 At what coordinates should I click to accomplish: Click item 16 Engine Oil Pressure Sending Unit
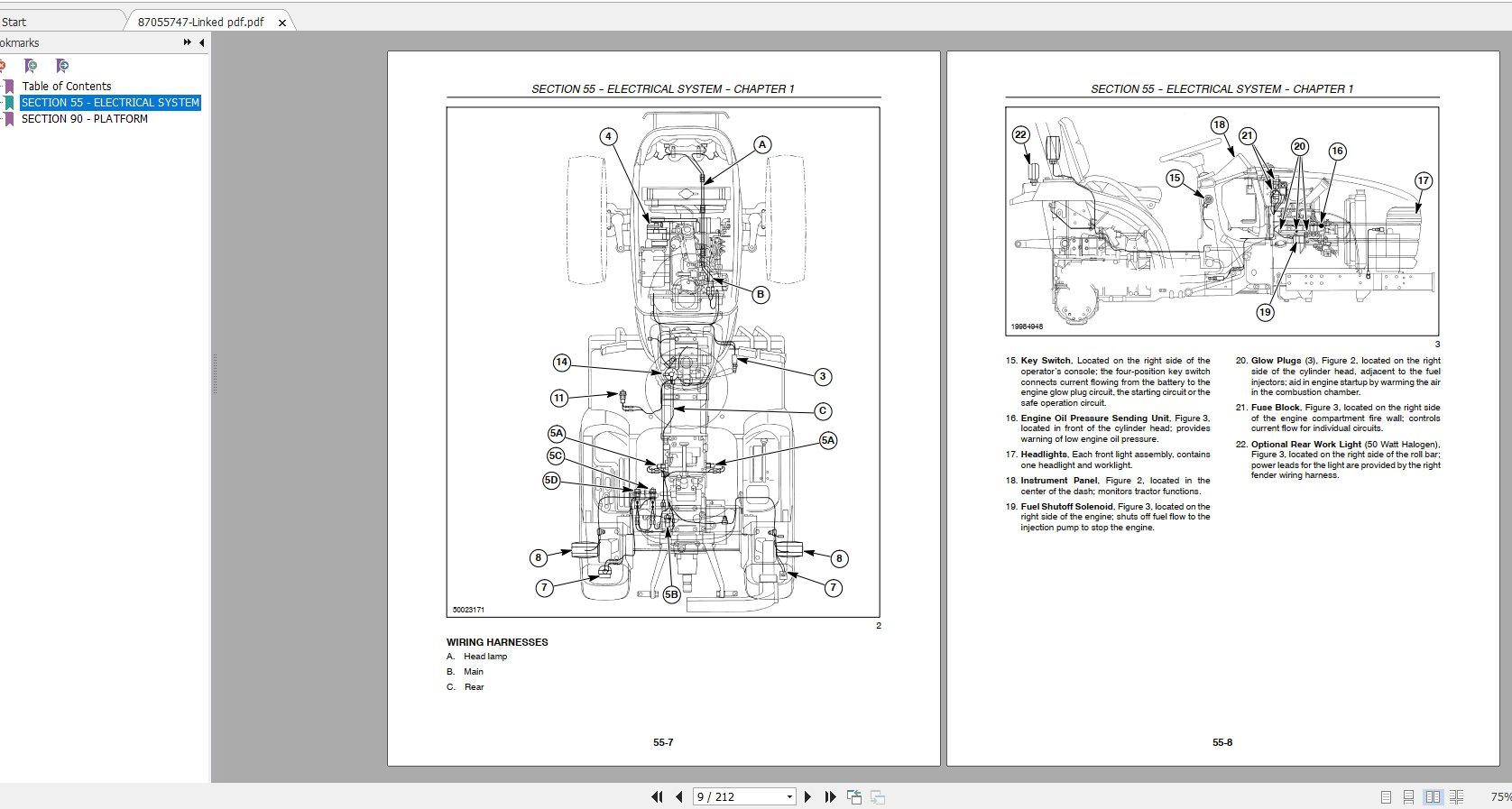coord(1109,428)
